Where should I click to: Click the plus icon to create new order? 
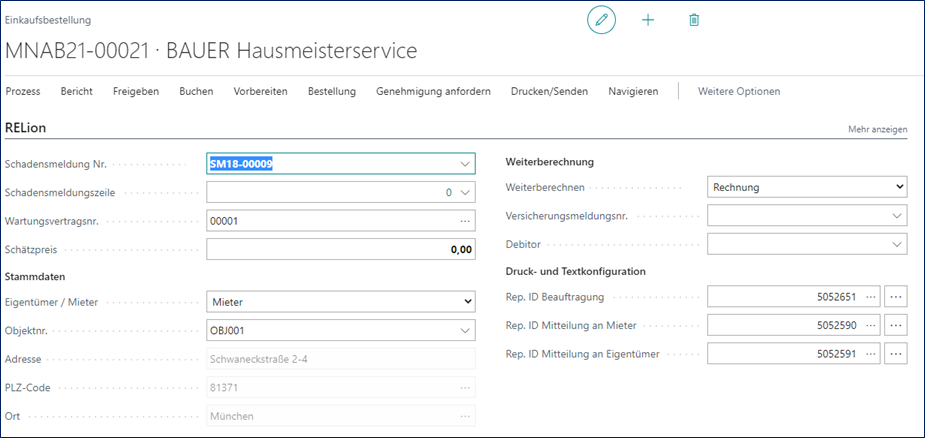point(648,20)
